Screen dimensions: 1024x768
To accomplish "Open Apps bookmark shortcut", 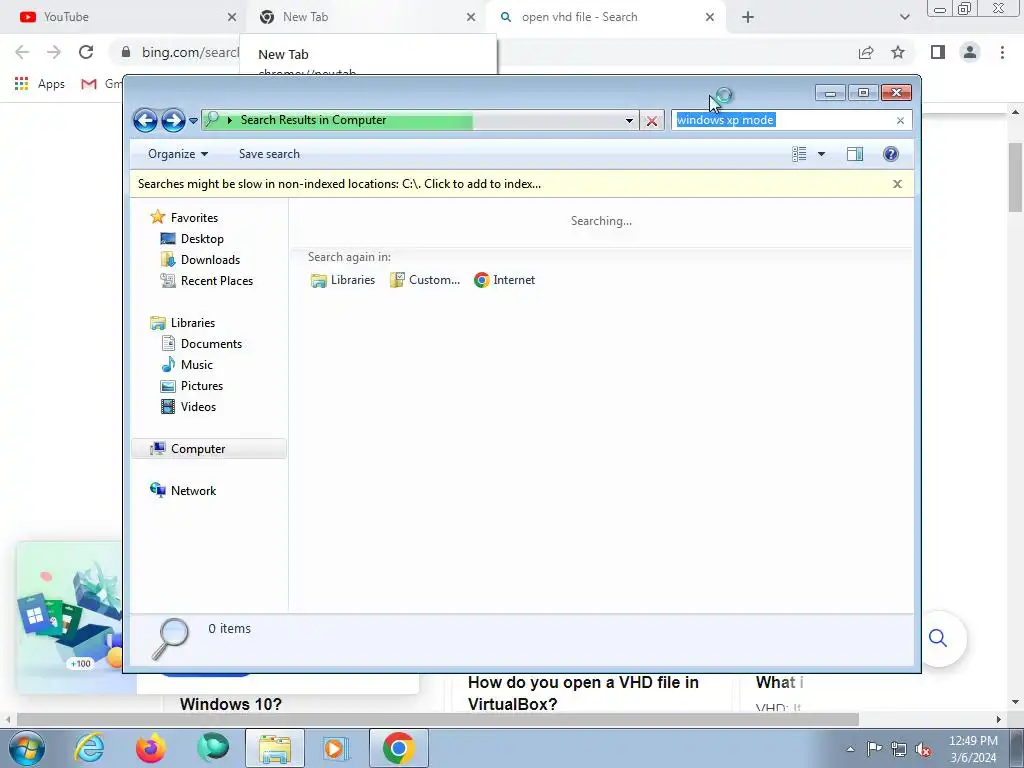I will tap(40, 84).
